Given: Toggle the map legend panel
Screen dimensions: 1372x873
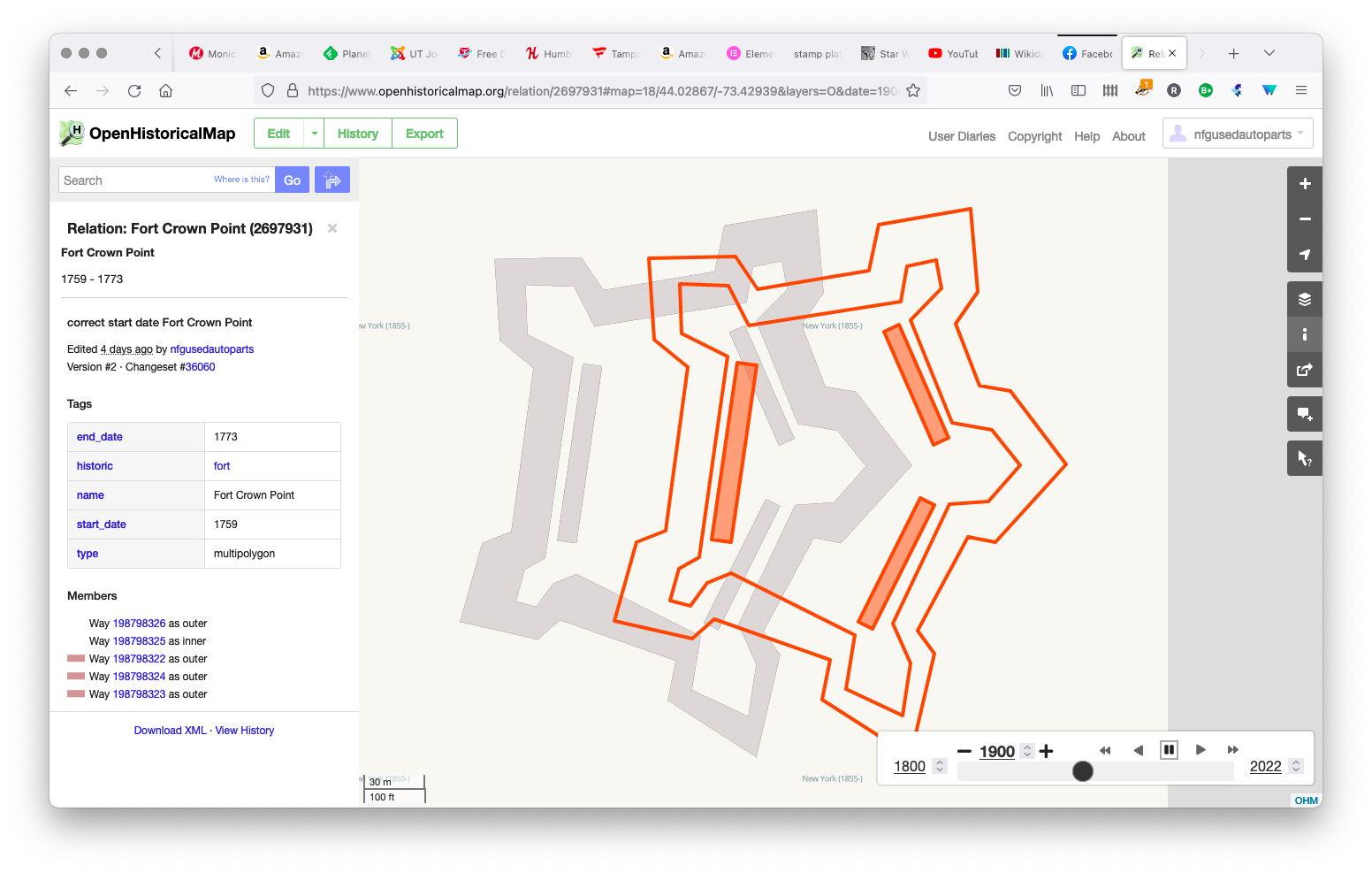Looking at the screenshot, I should coord(1304,333).
